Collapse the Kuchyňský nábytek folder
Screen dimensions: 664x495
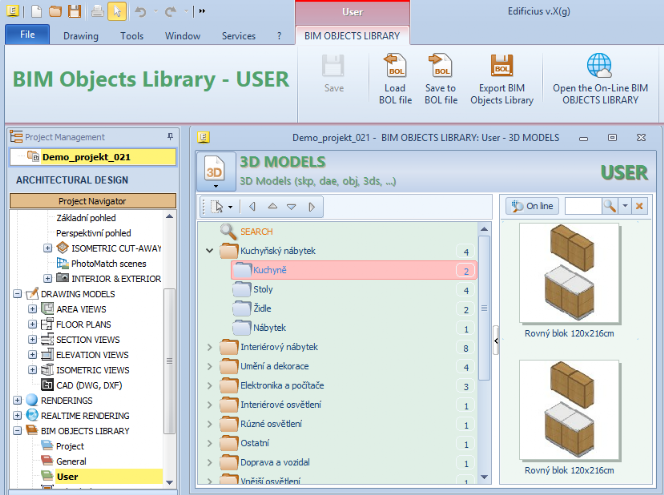pos(209,251)
